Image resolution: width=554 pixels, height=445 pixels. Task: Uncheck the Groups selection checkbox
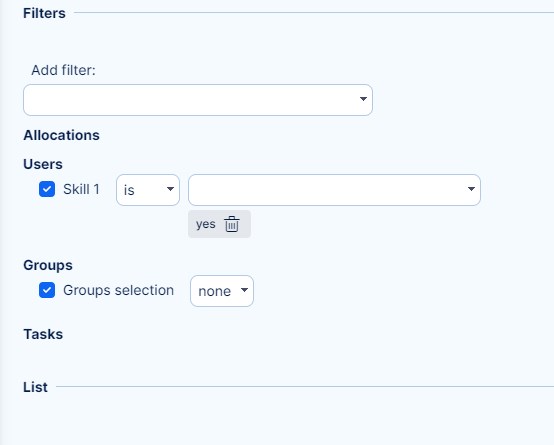(x=47, y=290)
